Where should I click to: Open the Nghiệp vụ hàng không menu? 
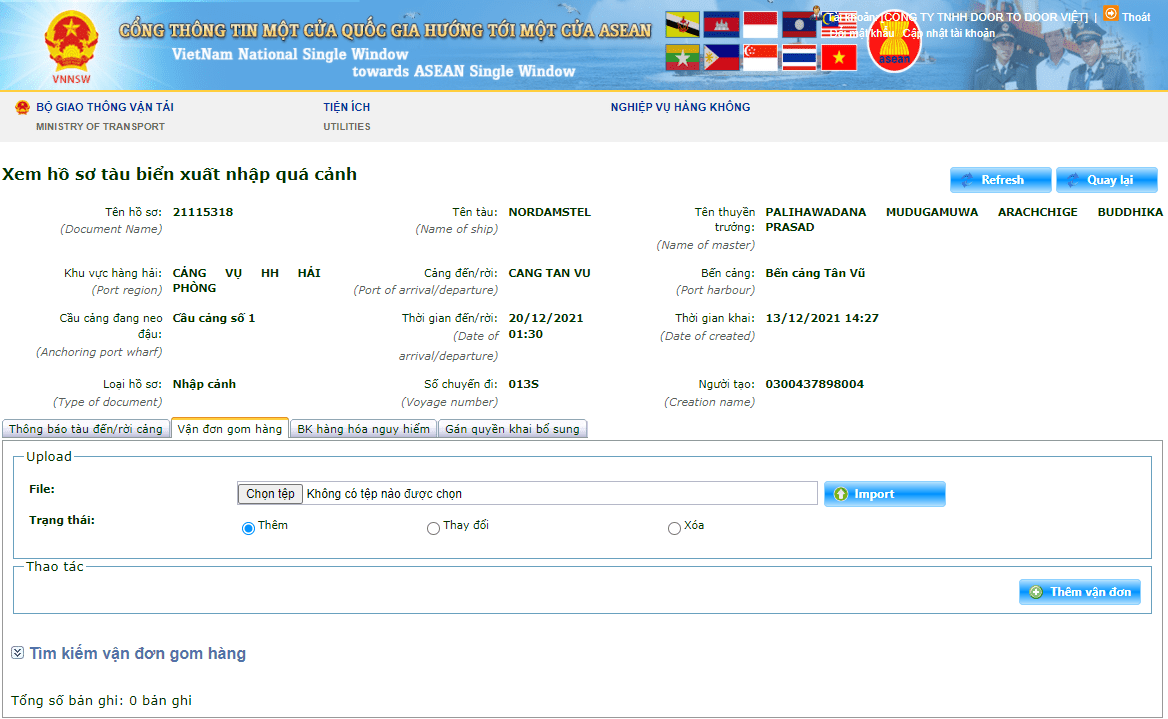click(680, 107)
